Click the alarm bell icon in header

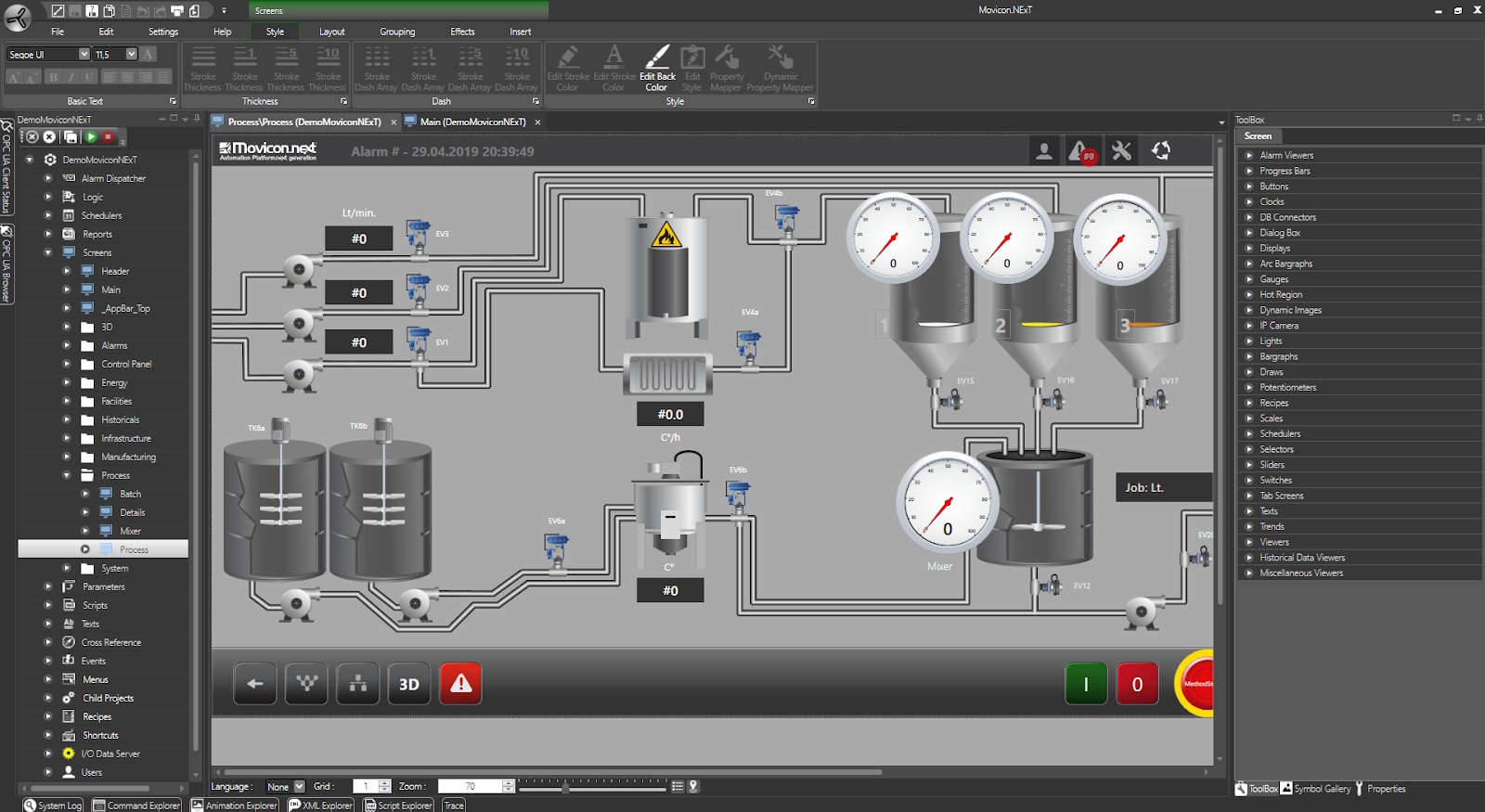[x=1081, y=151]
